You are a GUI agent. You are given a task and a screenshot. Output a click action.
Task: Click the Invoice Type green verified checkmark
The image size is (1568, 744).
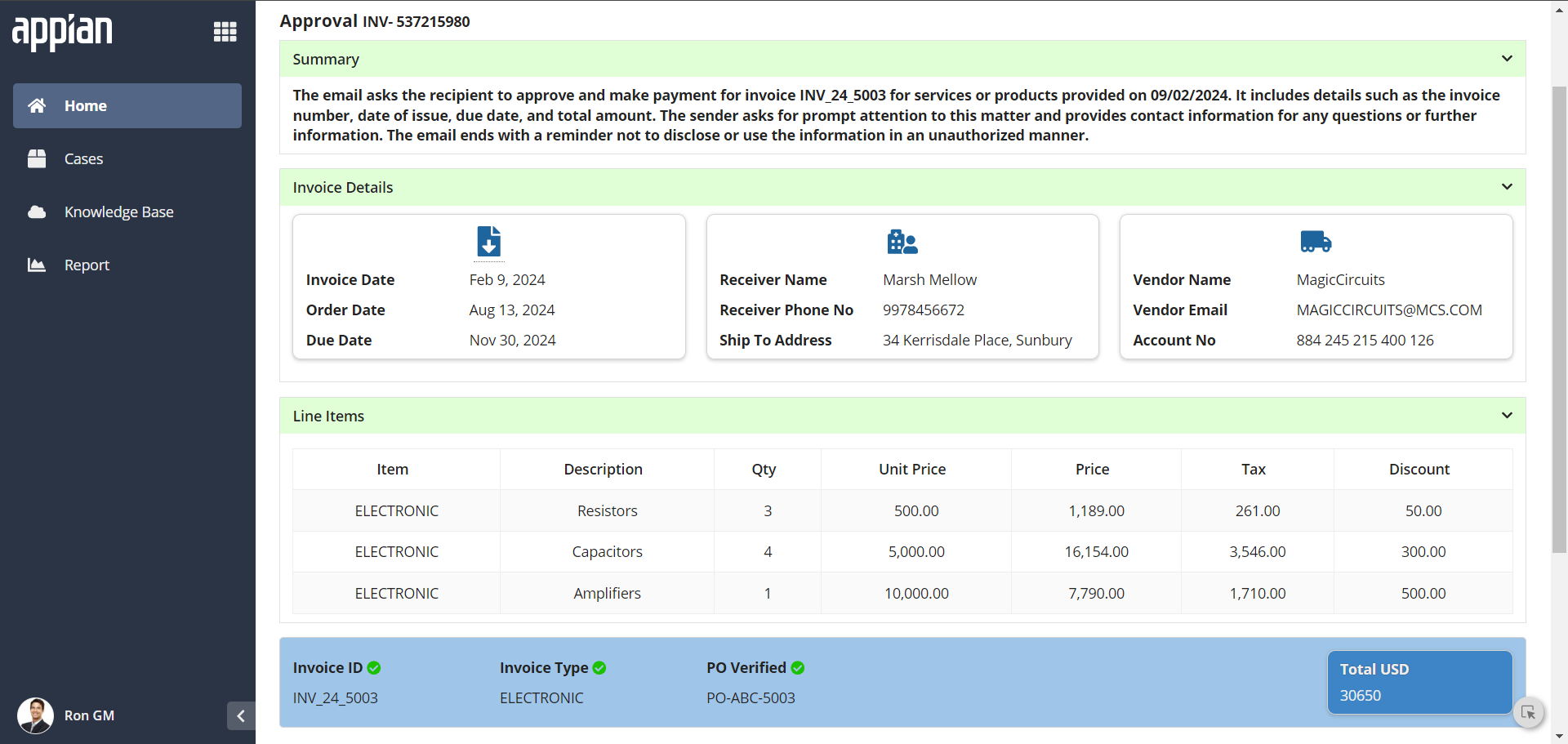599,668
